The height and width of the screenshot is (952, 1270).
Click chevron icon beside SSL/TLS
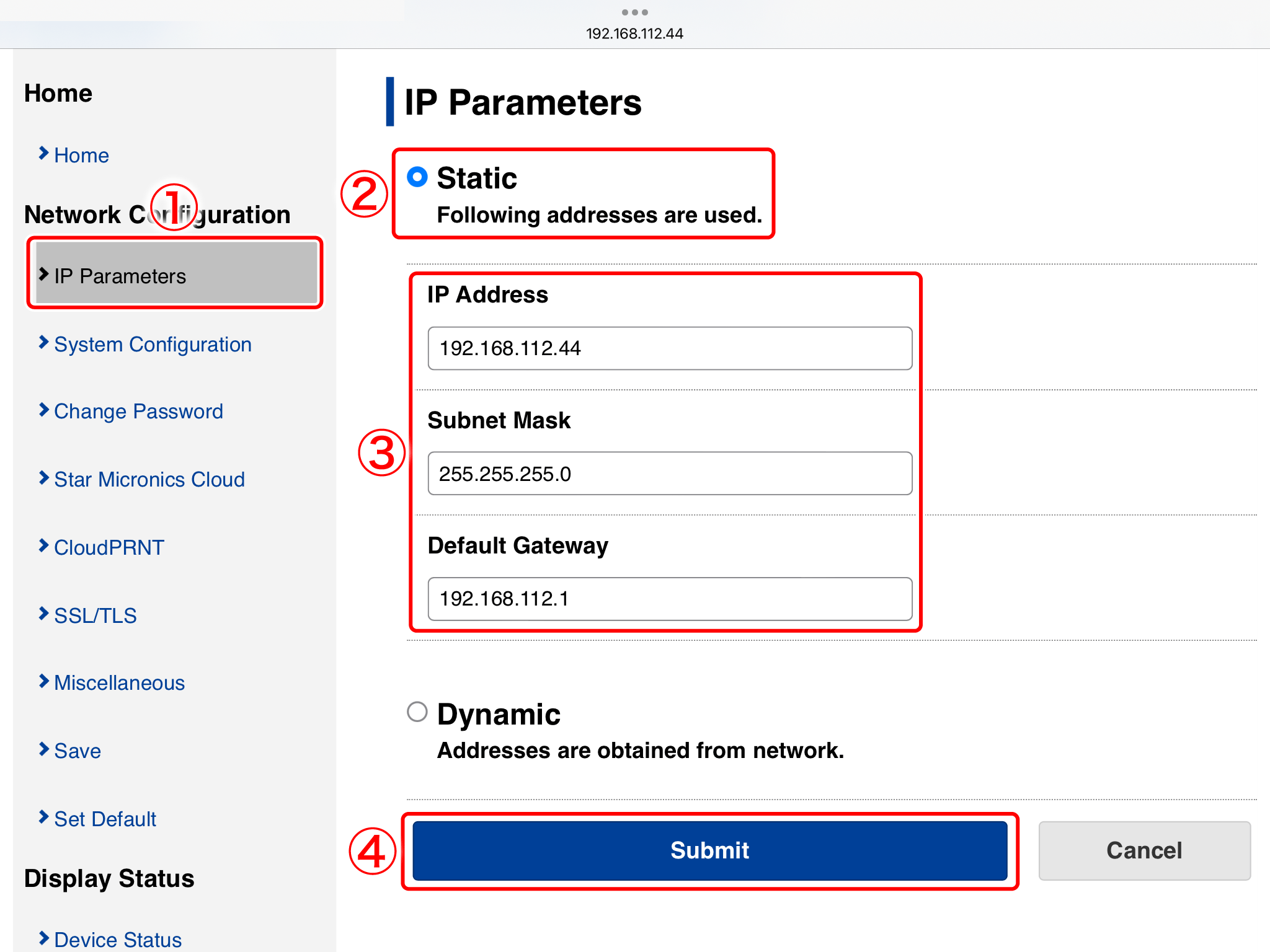[43, 614]
